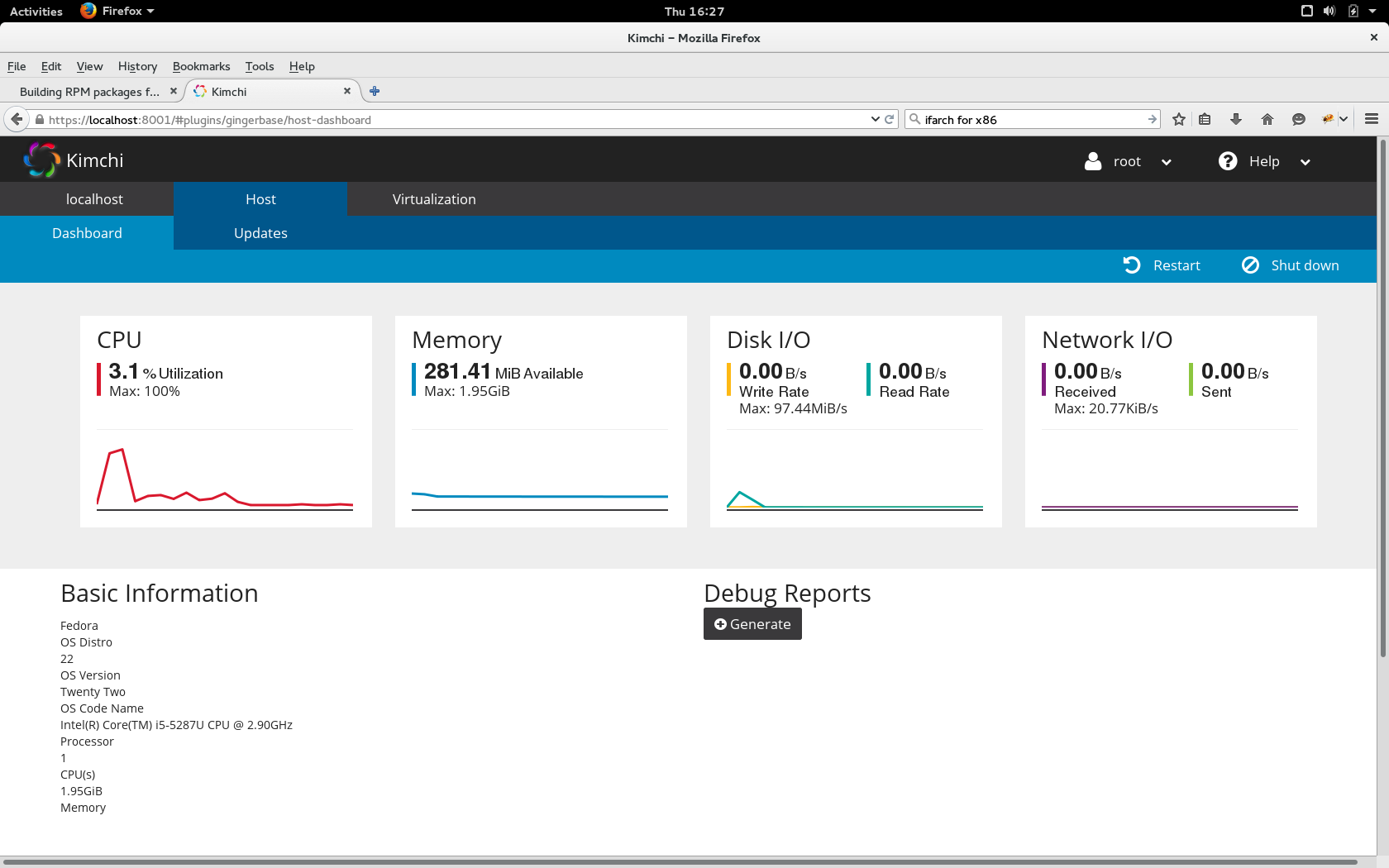Click in the search box with ifarch text
1389x868 pixels.
click(x=1033, y=119)
